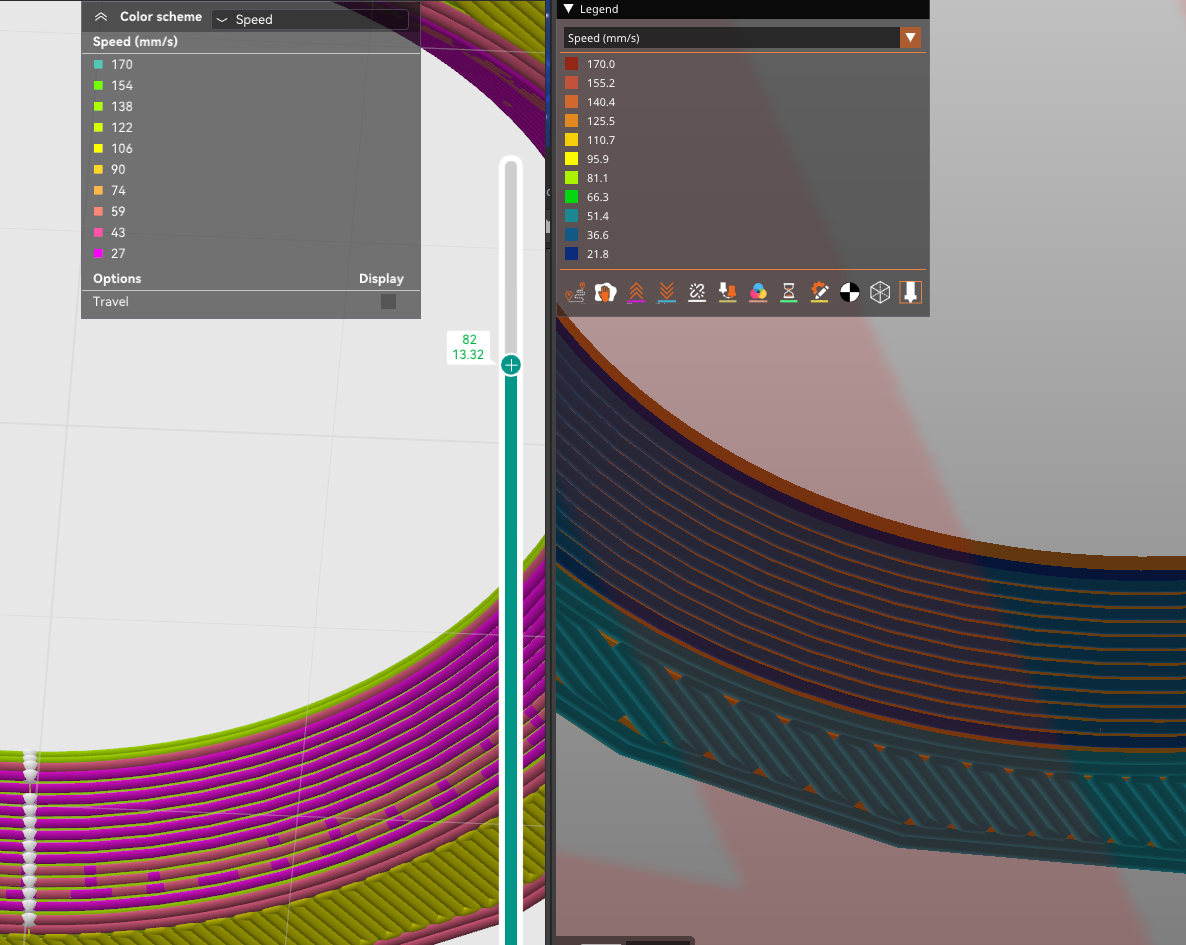Image resolution: width=1186 pixels, height=945 pixels.
Task: Show pauses using the hourglass icon
Action: coord(788,292)
